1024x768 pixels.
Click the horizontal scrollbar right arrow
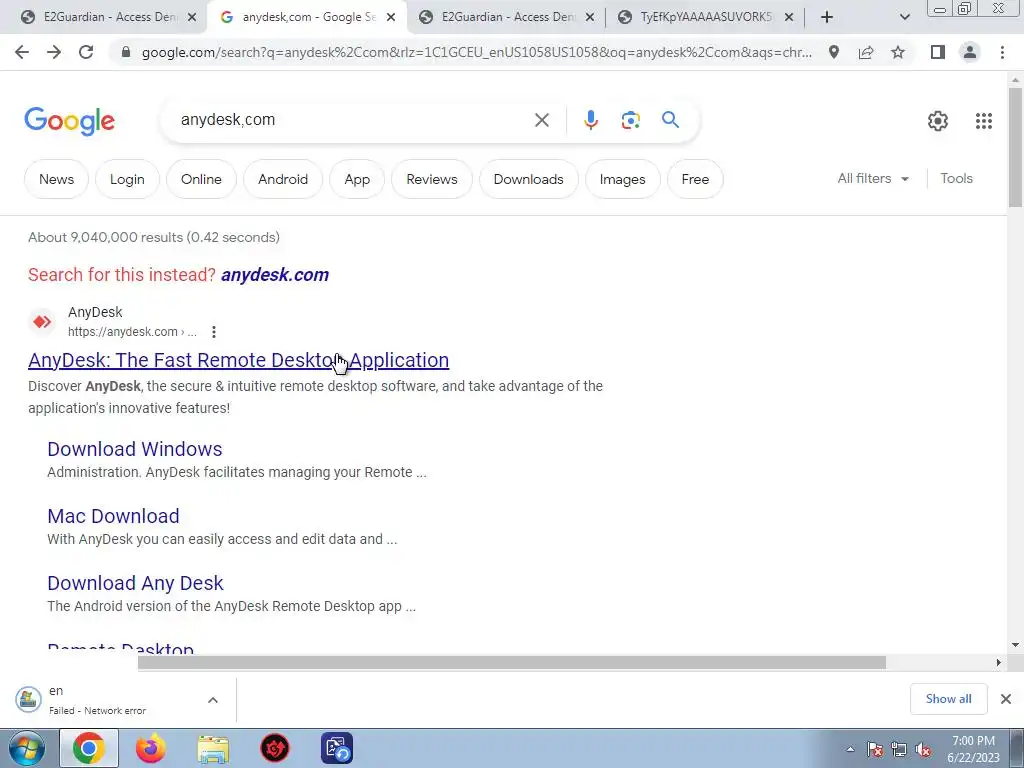998,663
